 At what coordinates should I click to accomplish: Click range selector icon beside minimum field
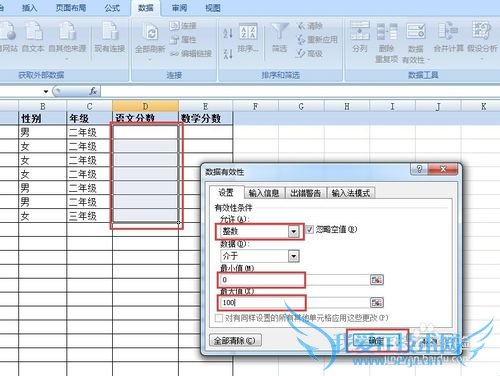pyautogui.click(x=377, y=280)
